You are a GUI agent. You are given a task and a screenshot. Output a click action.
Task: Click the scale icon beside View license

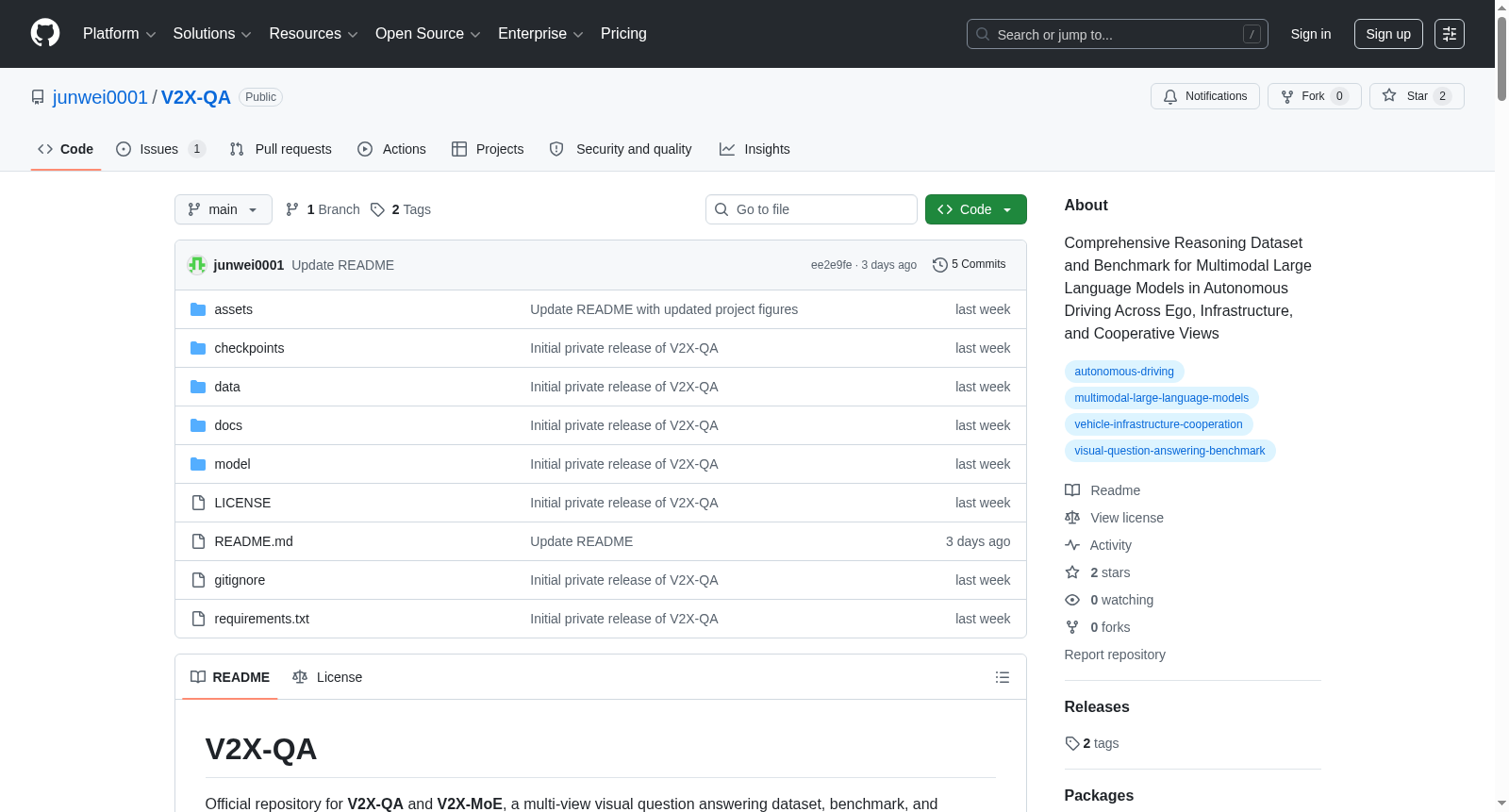1072,518
